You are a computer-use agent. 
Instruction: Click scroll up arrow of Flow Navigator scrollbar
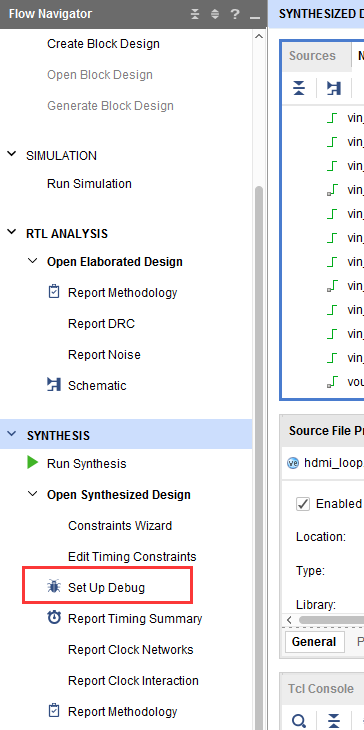coord(259,37)
